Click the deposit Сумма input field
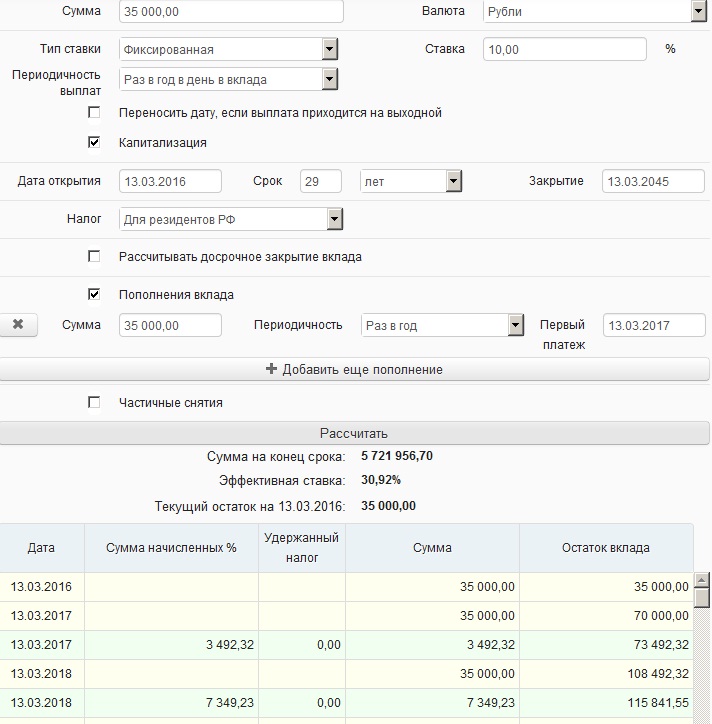 (x=231, y=11)
